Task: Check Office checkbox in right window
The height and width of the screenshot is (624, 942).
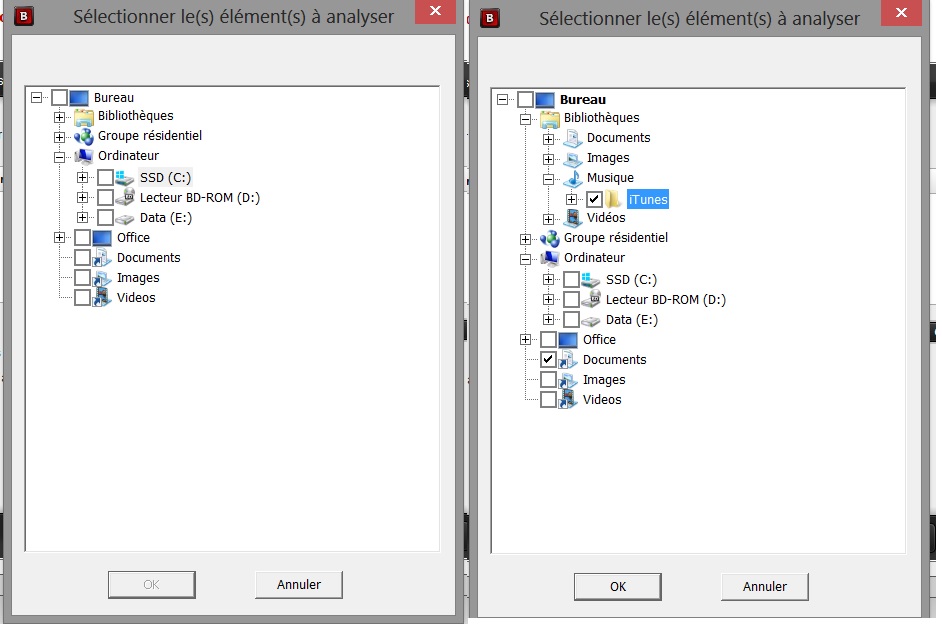Action: [548, 339]
